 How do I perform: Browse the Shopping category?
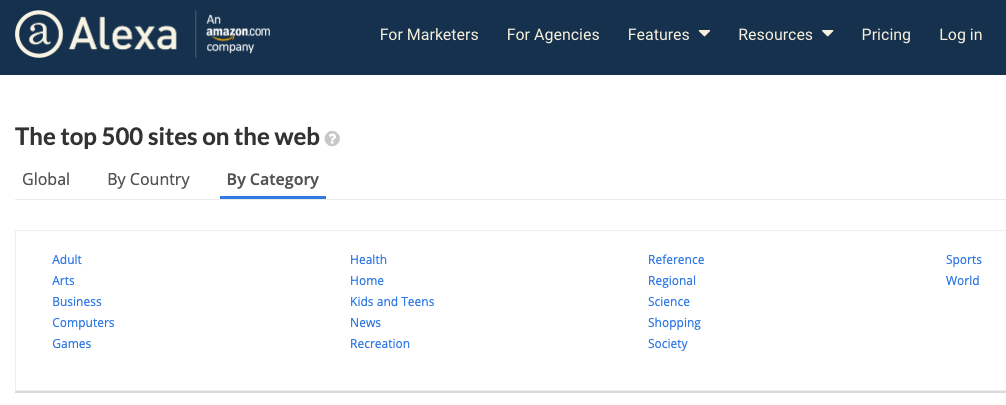click(x=674, y=323)
